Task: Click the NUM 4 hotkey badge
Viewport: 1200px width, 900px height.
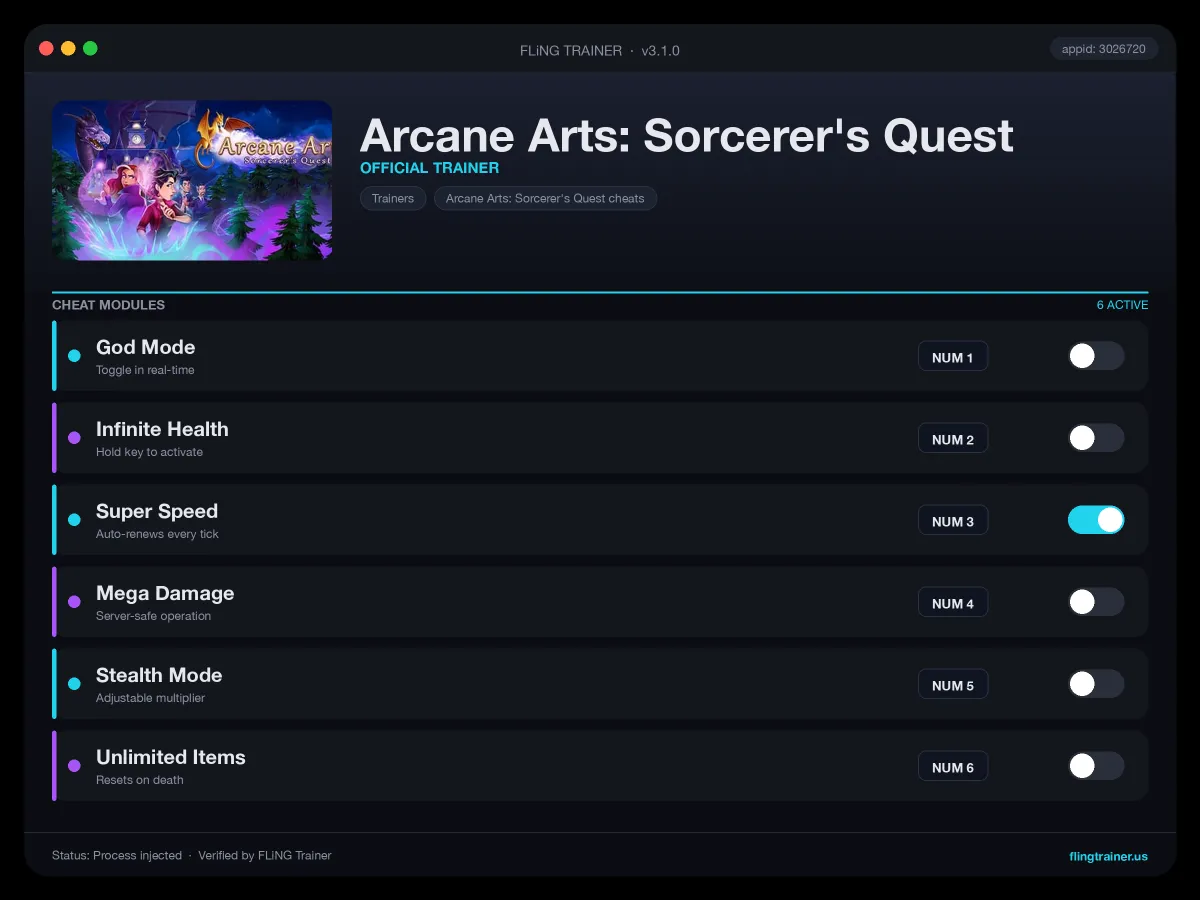Action: pyautogui.click(x=953, y=603)
